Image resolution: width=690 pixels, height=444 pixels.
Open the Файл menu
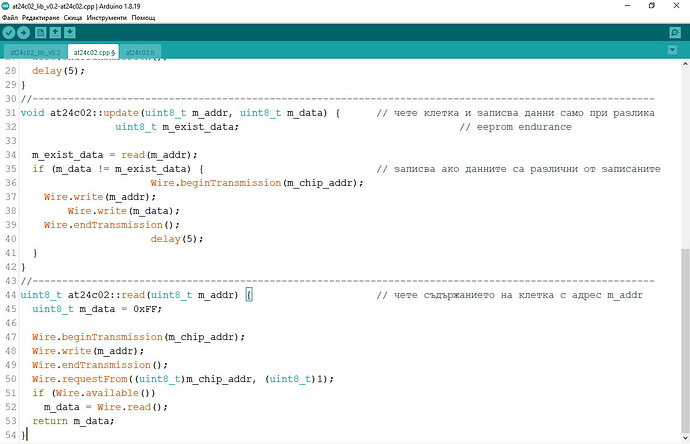[x=10, y=19]
